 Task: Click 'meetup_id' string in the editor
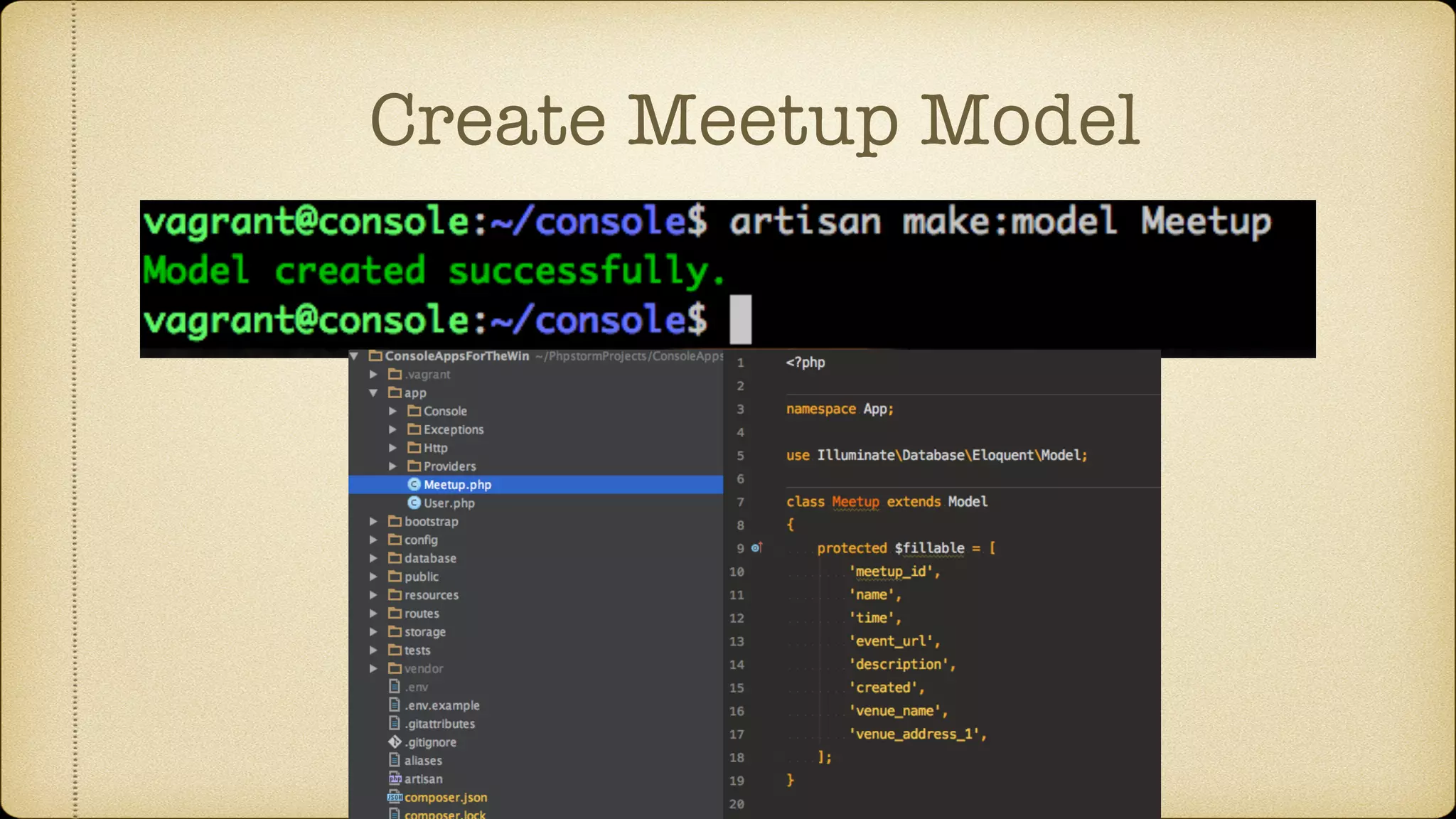(x=892, y=572)
